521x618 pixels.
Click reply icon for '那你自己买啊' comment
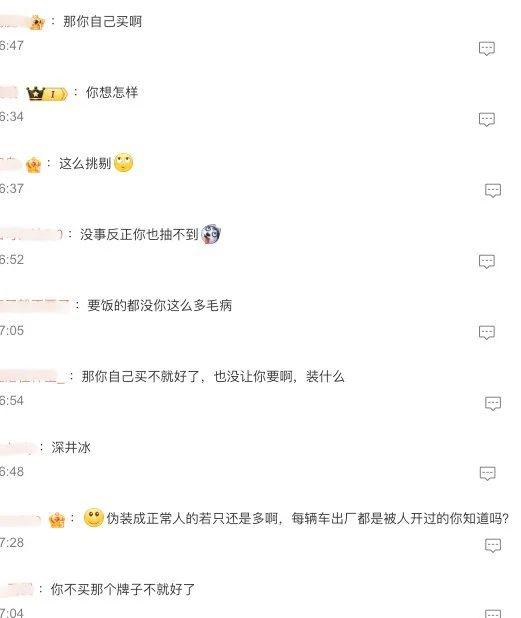coord(486,48)
